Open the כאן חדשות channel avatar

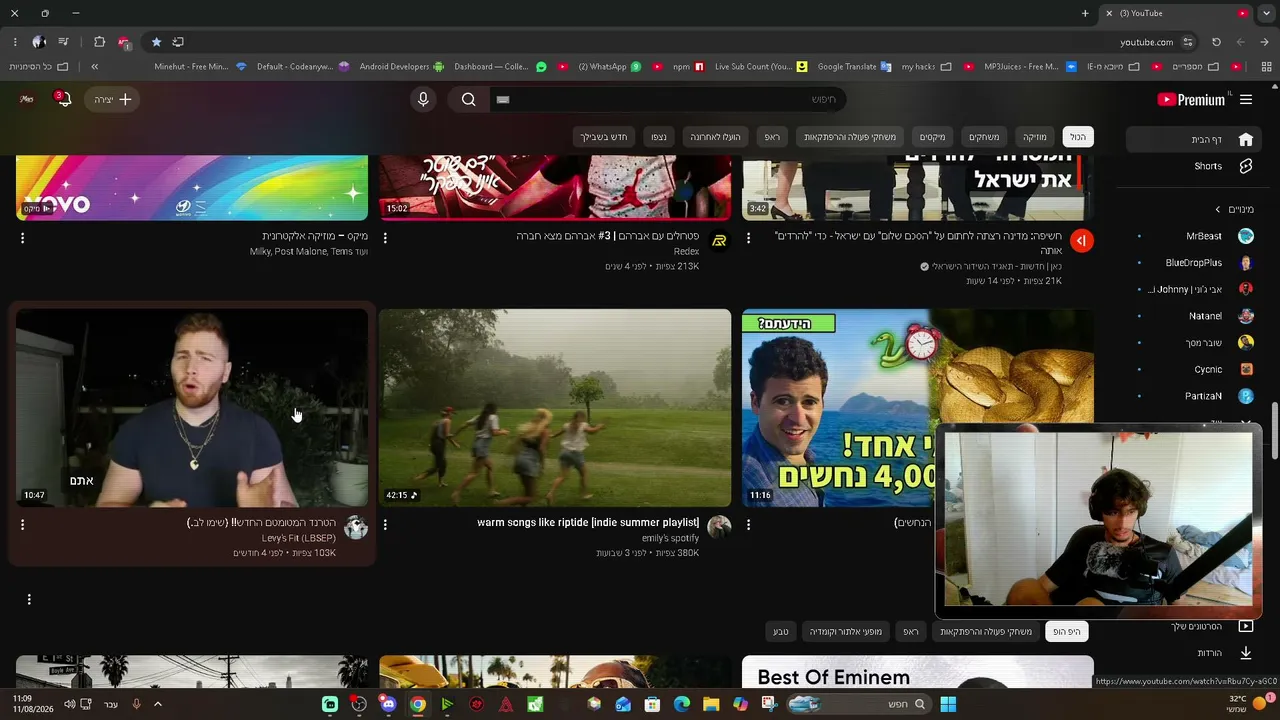[x=1082, y=241]
